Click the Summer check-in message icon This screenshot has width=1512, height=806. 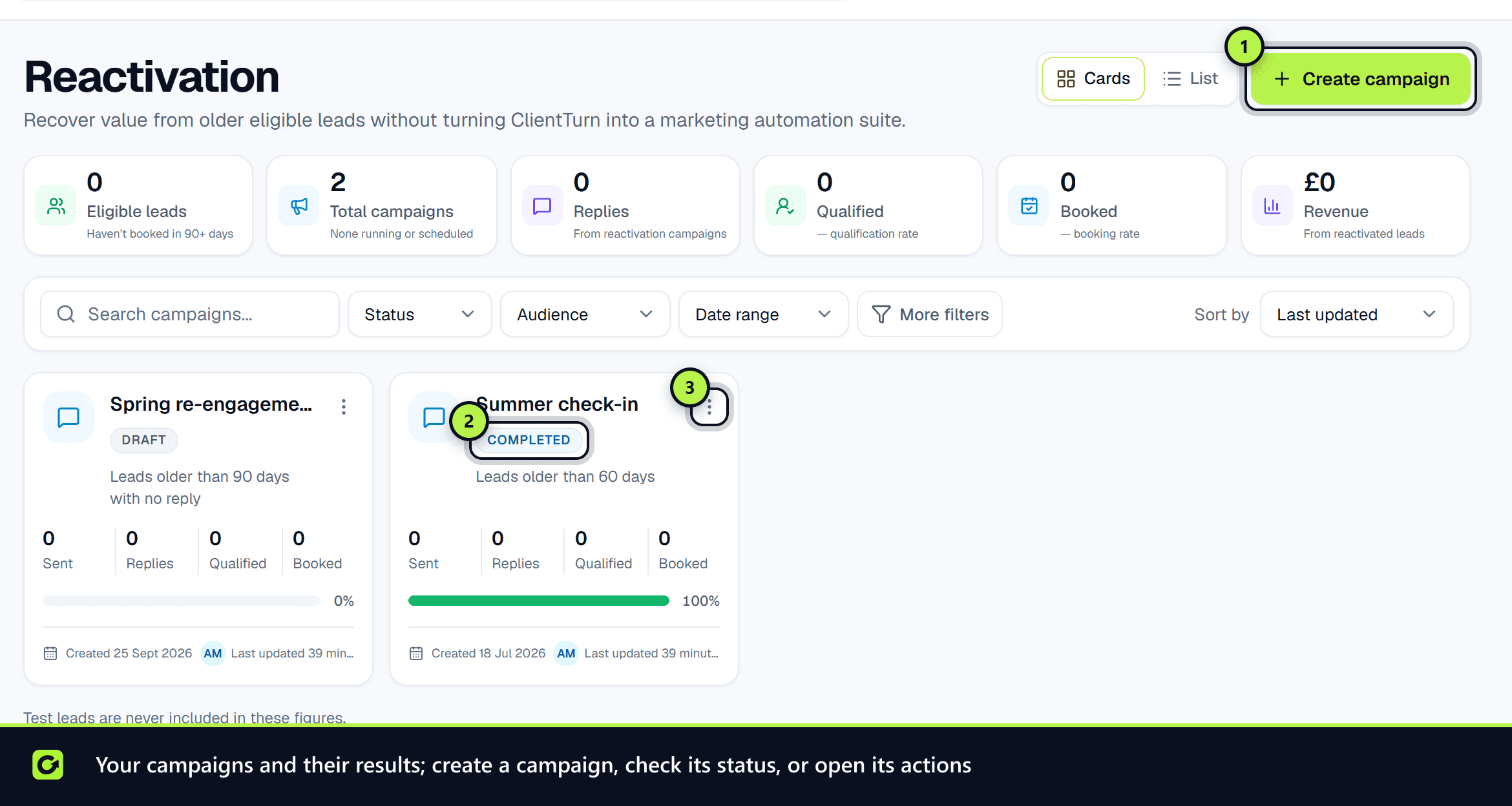click(434, 417)
